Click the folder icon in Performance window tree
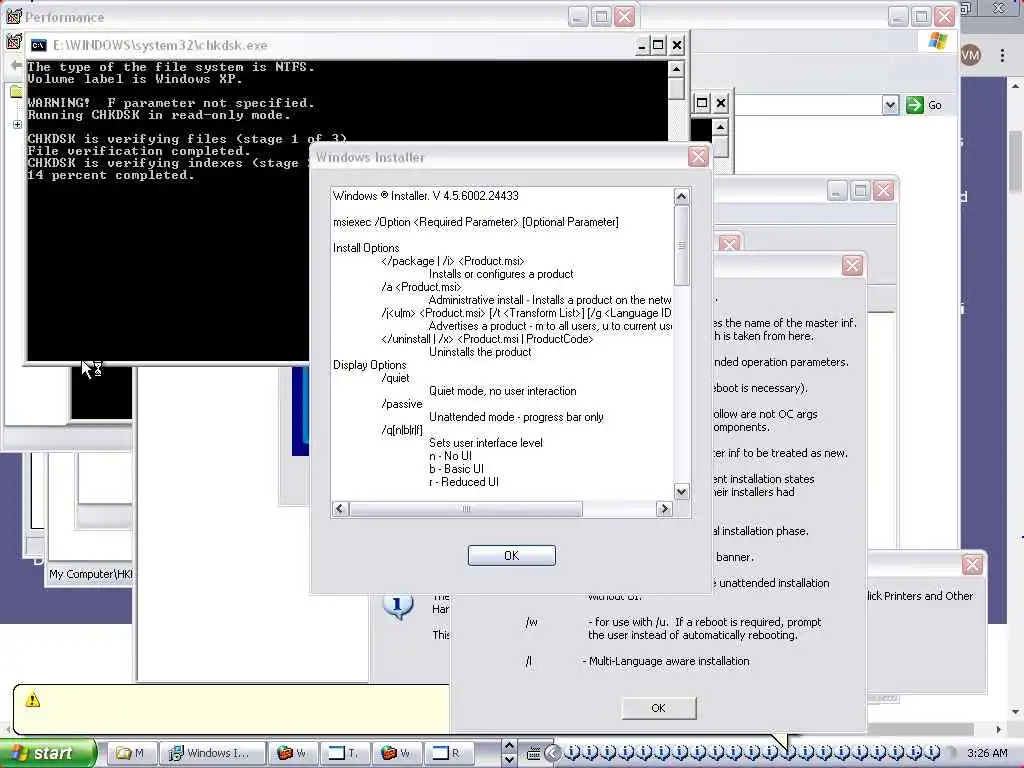This screenshot has height=768, width=1024. [x=16, y=92]
